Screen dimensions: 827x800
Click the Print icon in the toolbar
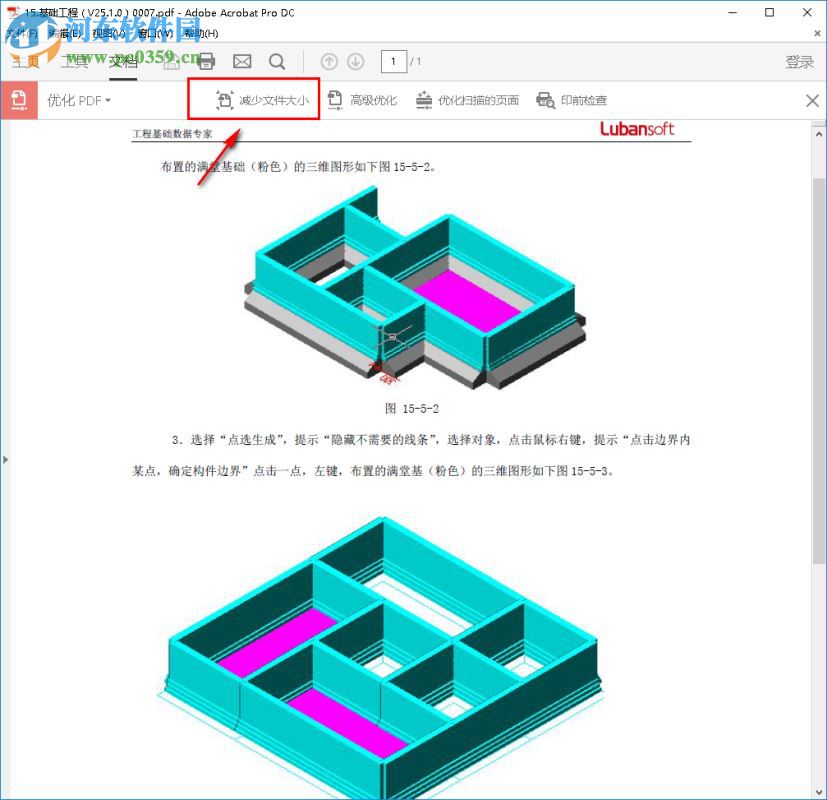207,61
